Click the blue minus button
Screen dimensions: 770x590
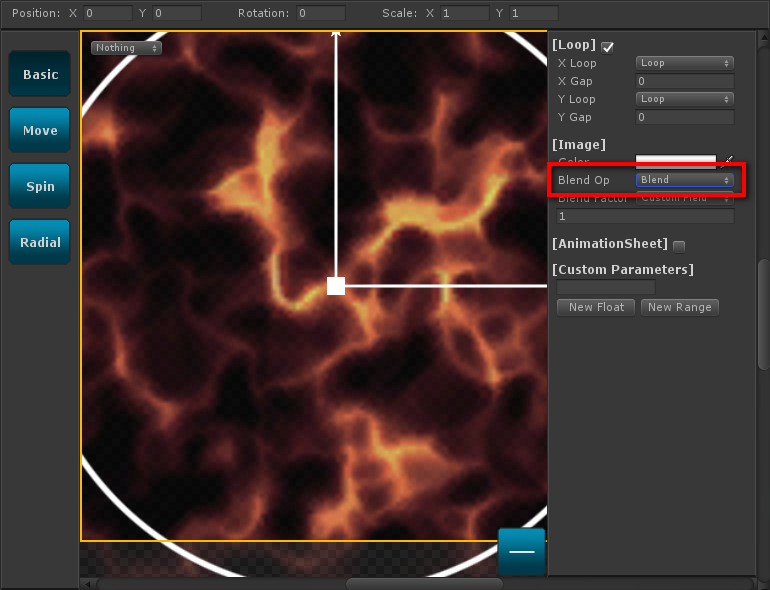[x=522, y=552]
